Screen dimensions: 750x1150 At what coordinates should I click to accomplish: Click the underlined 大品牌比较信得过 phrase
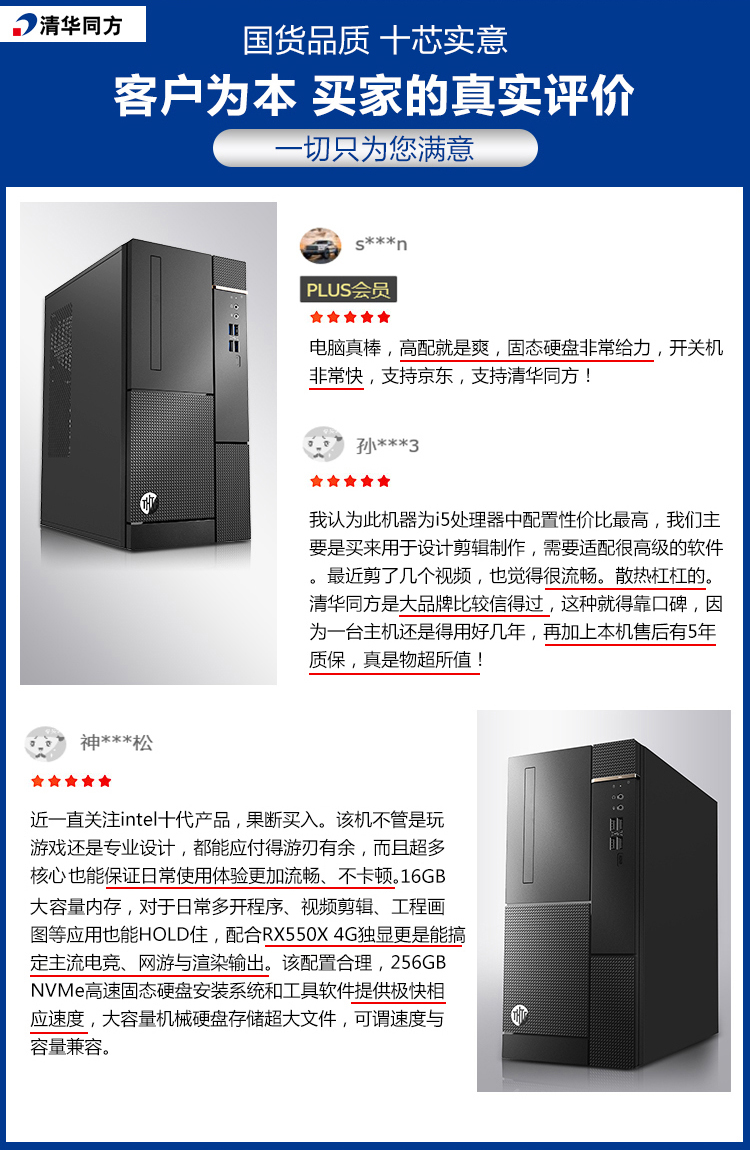click(471, 604)
